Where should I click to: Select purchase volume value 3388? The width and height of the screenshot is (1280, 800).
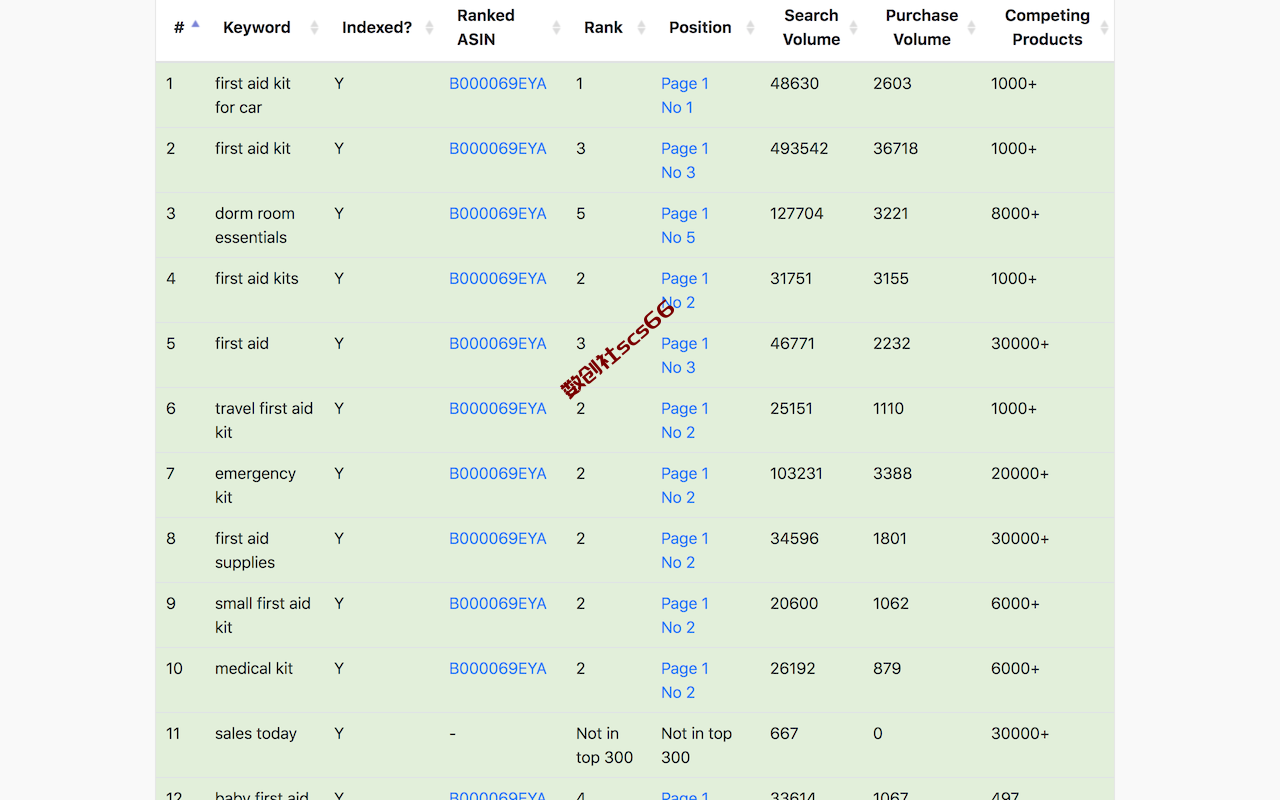pyautogui.click(x=892, y=474)
